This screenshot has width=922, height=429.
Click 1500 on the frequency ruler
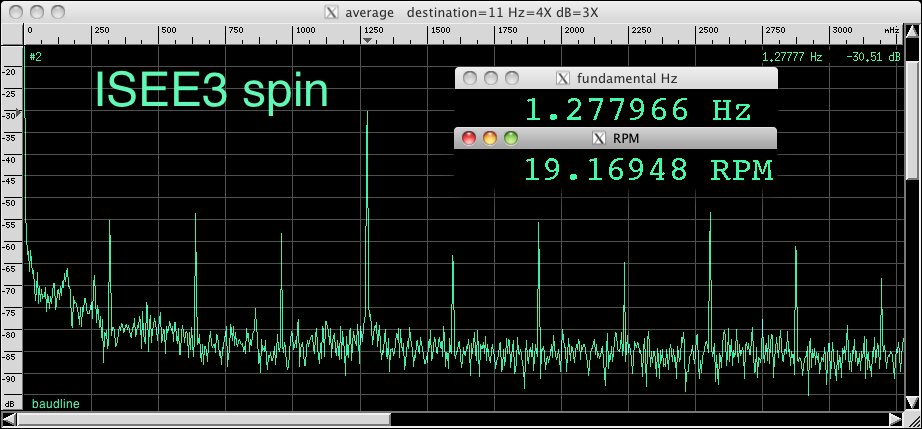(x=441, y=31)
